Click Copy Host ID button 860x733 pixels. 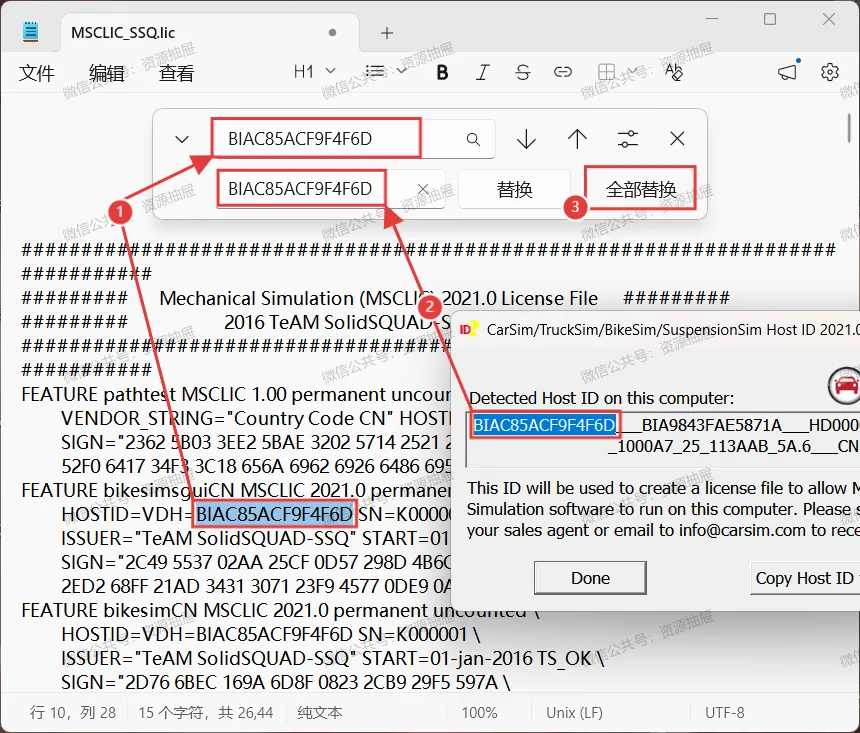pyautogui.click(x=805, y=578)
